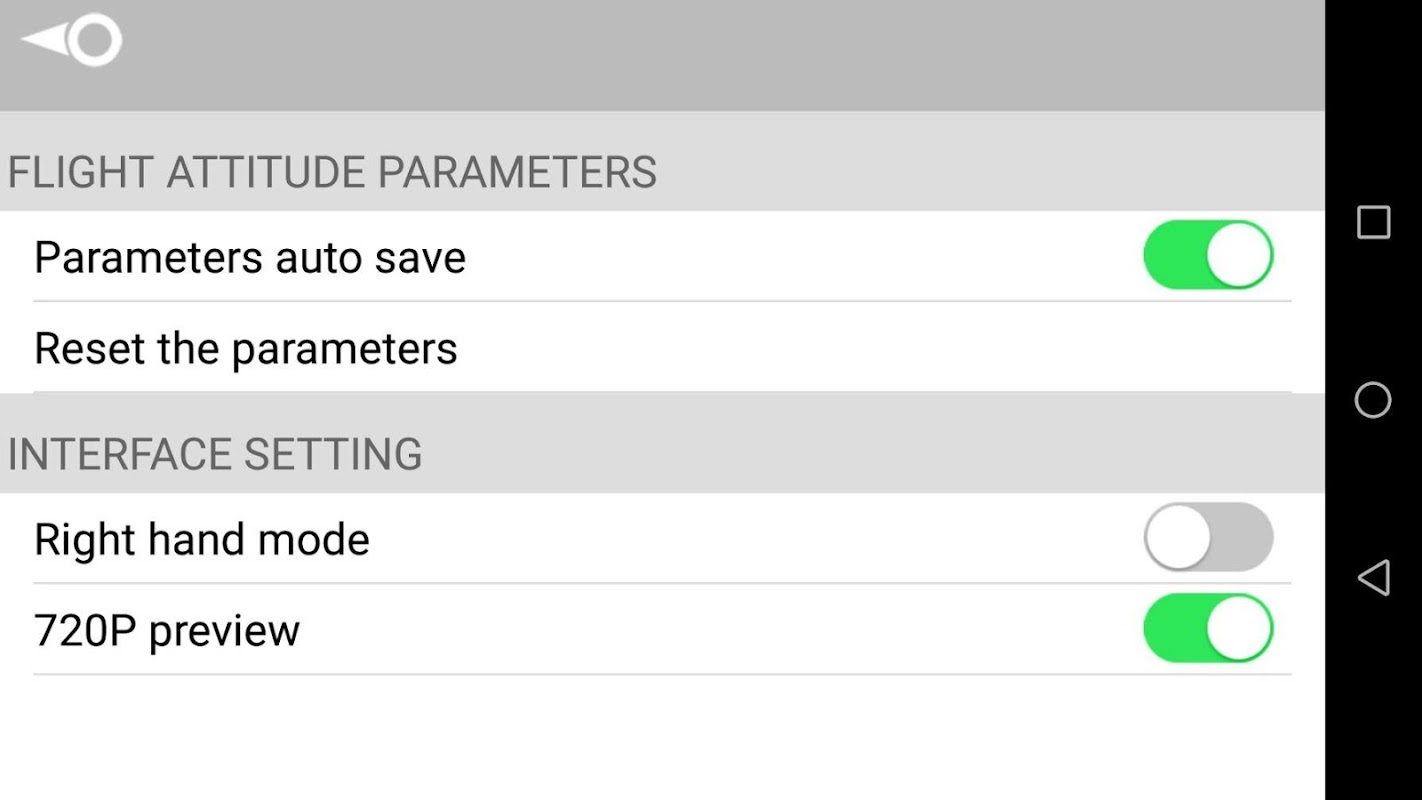Tap the circle part of header back icon
The image size is (1422, 800).
click(x=96, y=40)
